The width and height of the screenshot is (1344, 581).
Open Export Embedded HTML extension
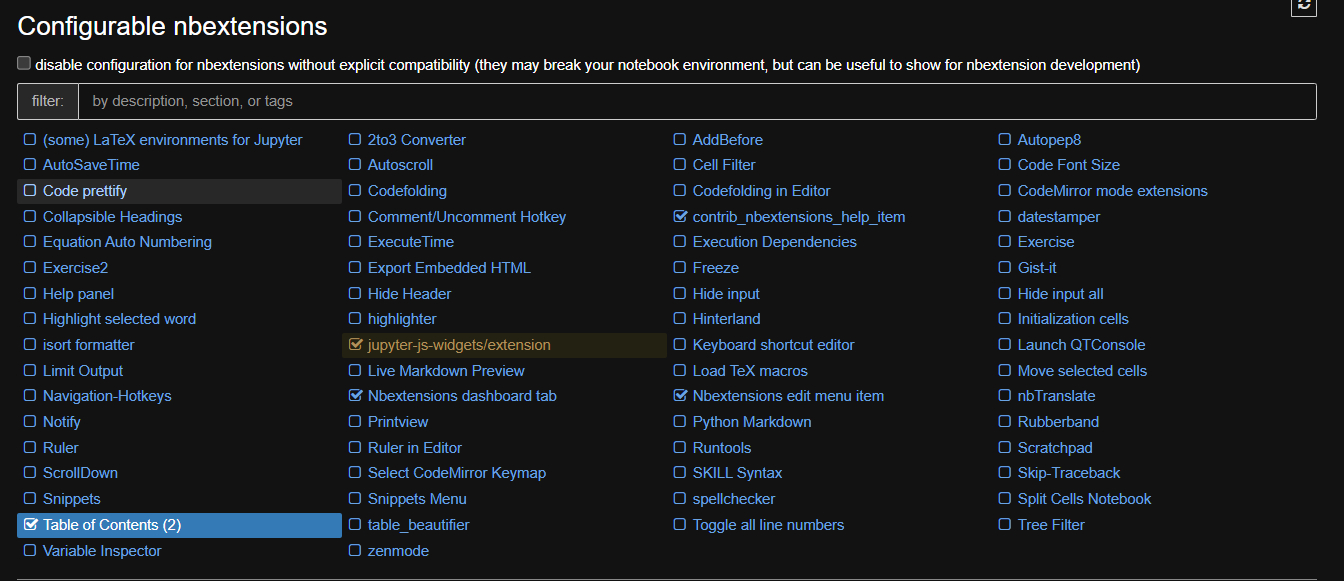point(449,268)
